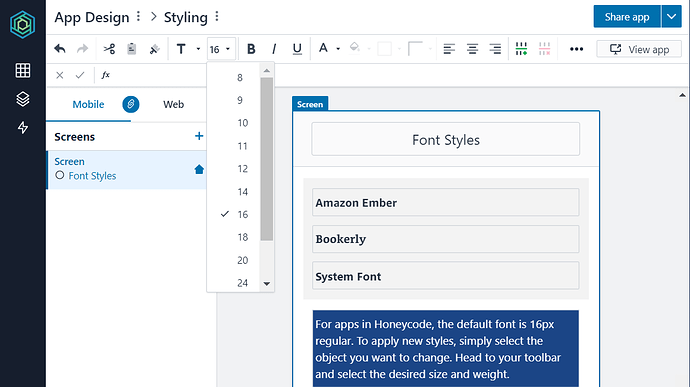Expand the text style dropdown arrow

(198, 49)
